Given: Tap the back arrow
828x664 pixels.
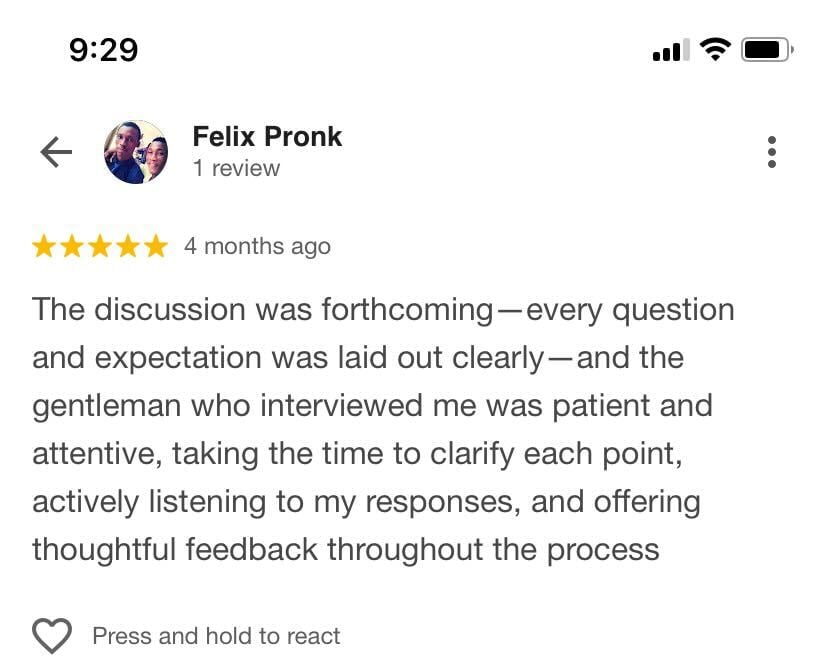Looking at the screenshot, I should click(x=56, y=152).
